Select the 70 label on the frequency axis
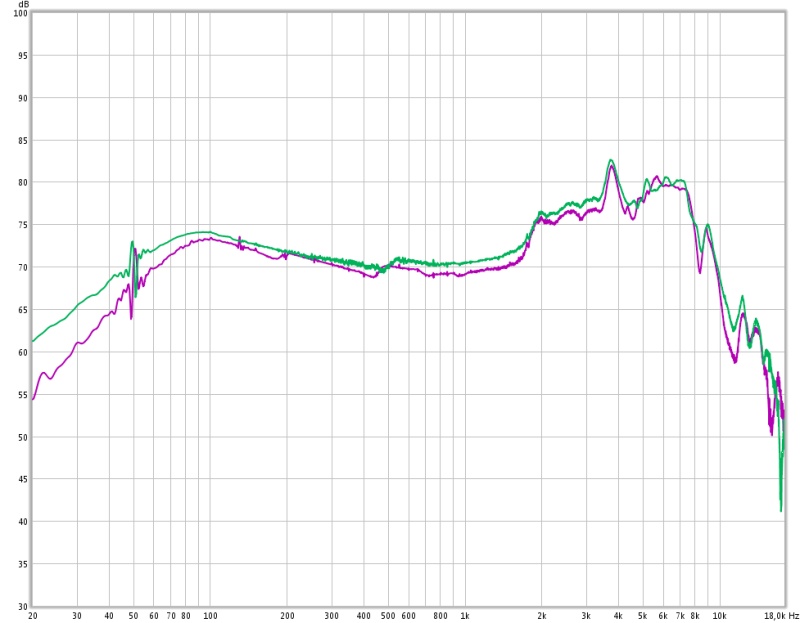The width and height of the screenshot is (800, 623). pyautogui.click(x=171, y=616)
